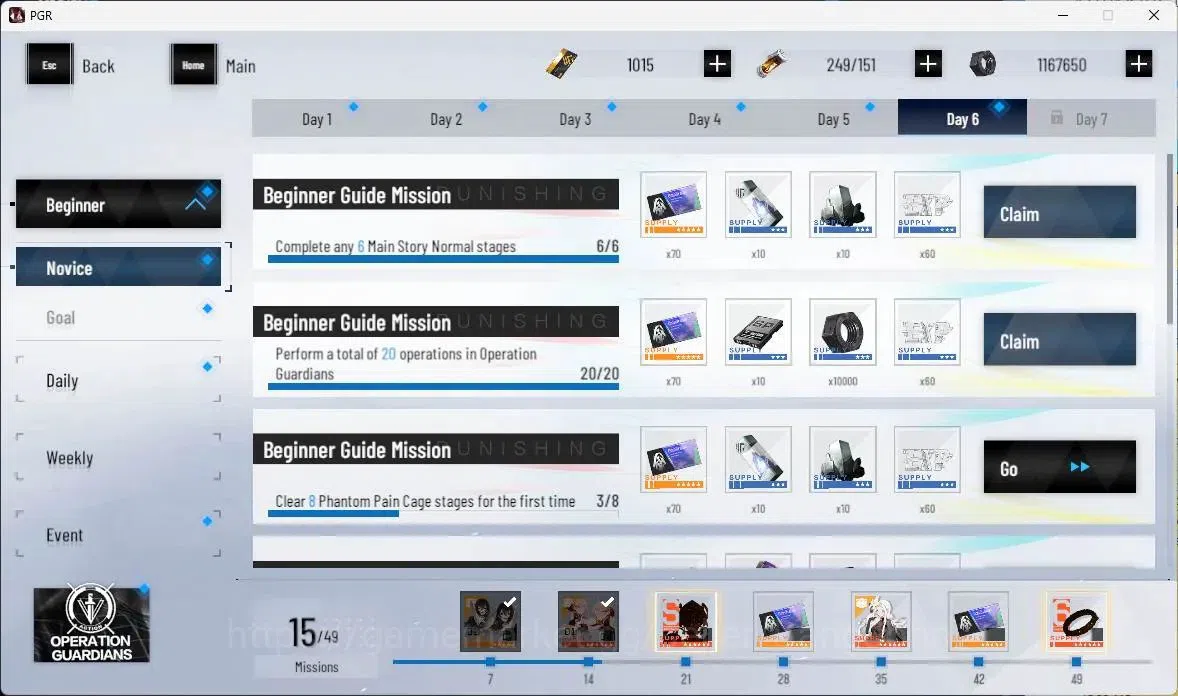Claim reward for Main Story Normal stages mission

coord(1059,213)
